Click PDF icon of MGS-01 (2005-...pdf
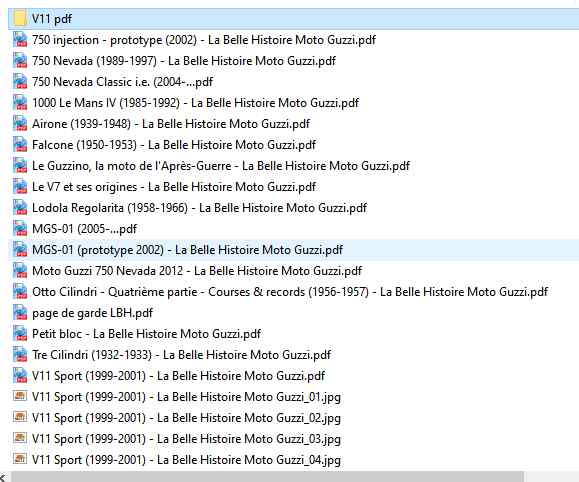579x482 pixels. 20,229
